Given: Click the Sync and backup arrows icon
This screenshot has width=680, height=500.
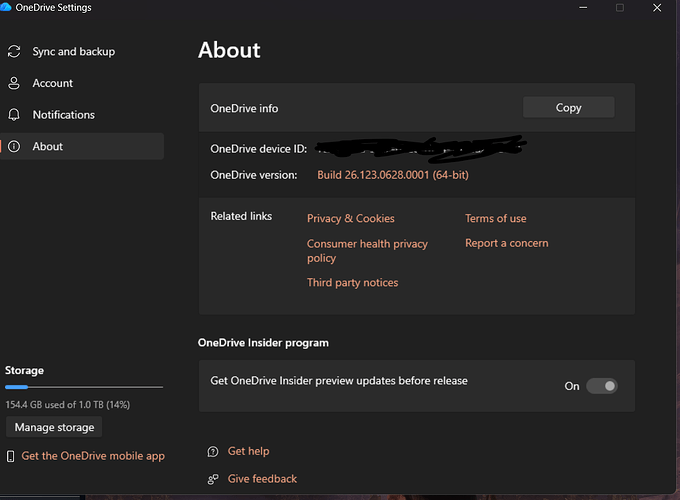Looking at the screenshot, I should click(x=14, y=52).
